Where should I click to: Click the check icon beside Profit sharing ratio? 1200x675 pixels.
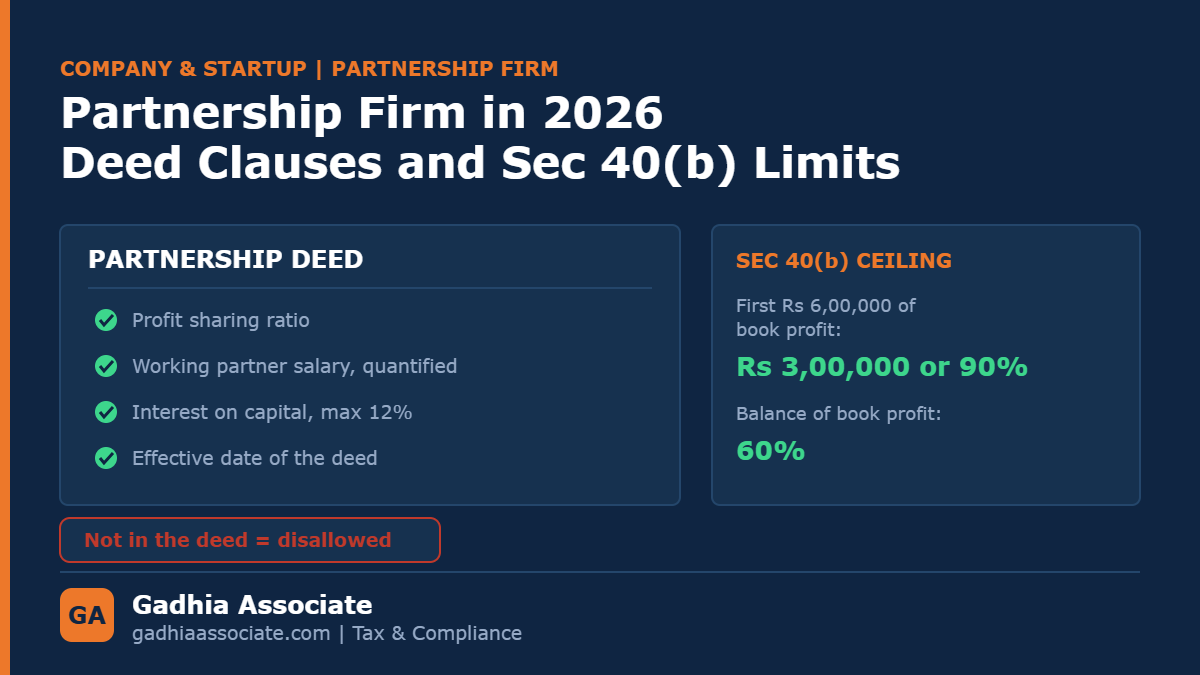click(106, 320)
